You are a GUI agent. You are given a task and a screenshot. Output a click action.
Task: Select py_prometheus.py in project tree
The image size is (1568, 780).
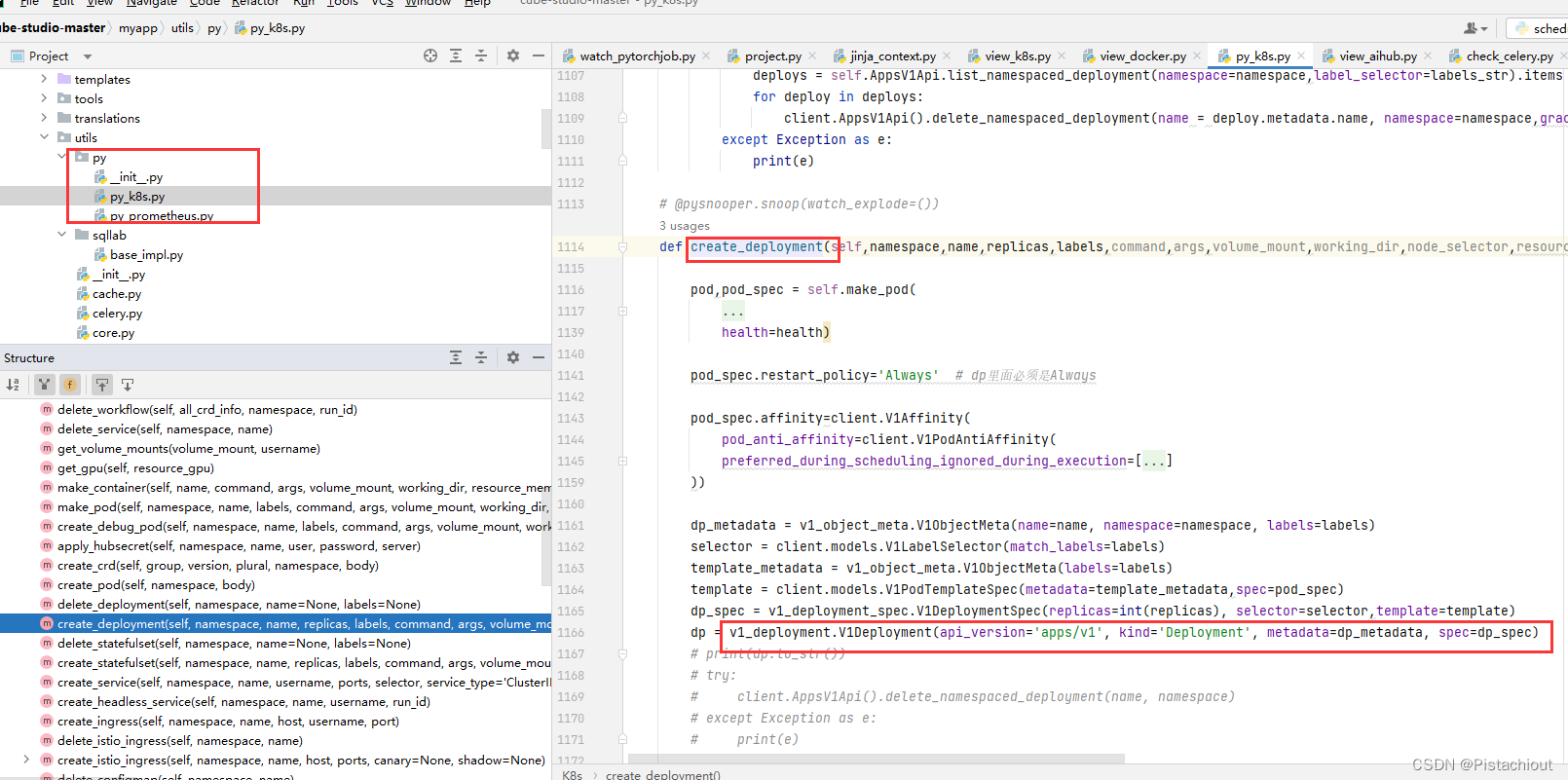click(x=162, y=216)
